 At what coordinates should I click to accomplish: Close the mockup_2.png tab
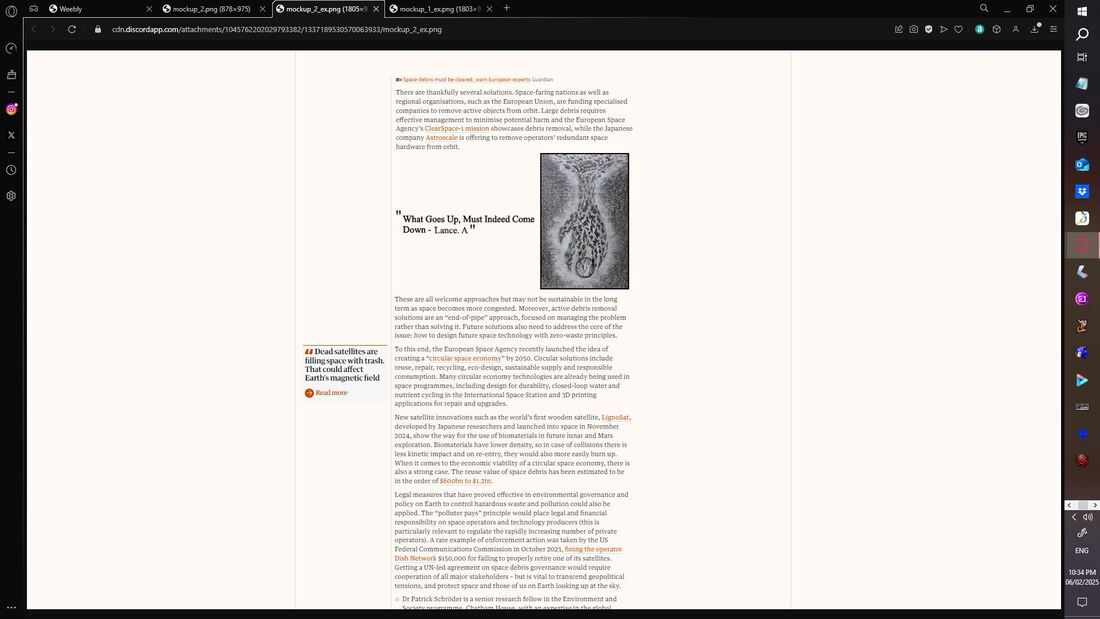[x=262, y=9]
